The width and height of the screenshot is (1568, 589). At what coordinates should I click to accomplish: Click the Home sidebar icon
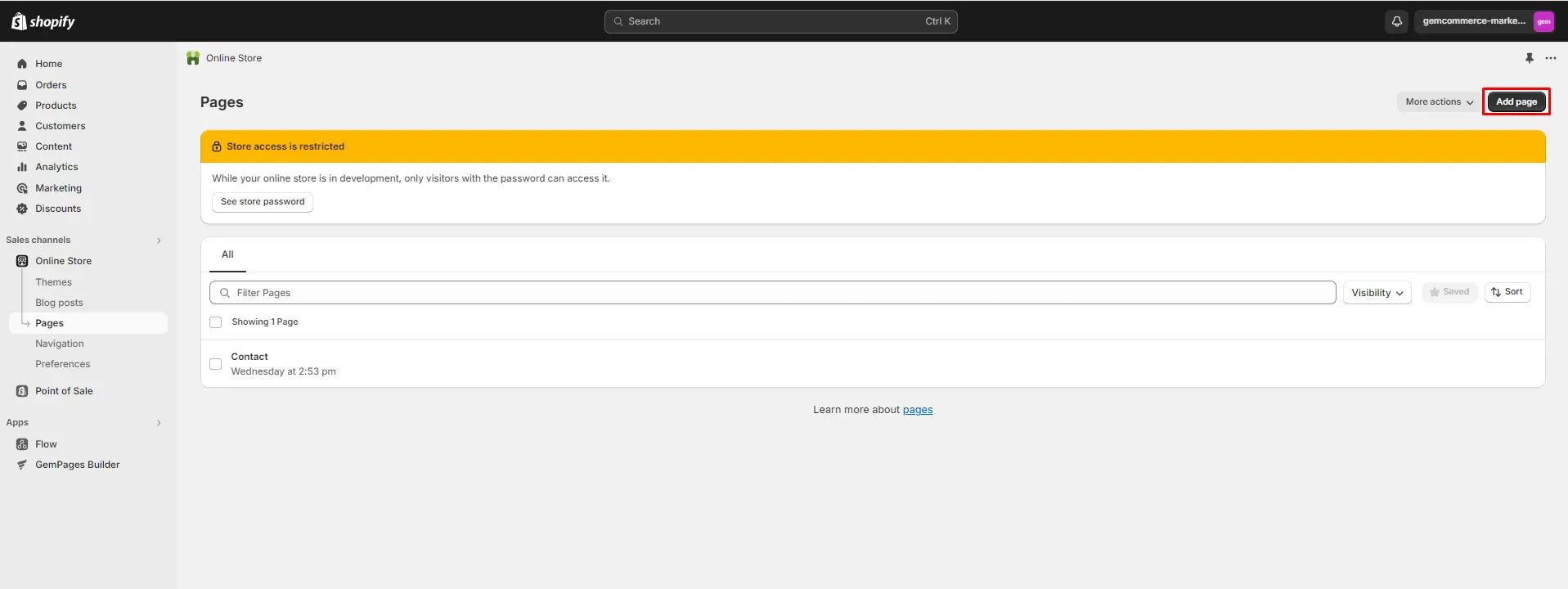point(22,64)
